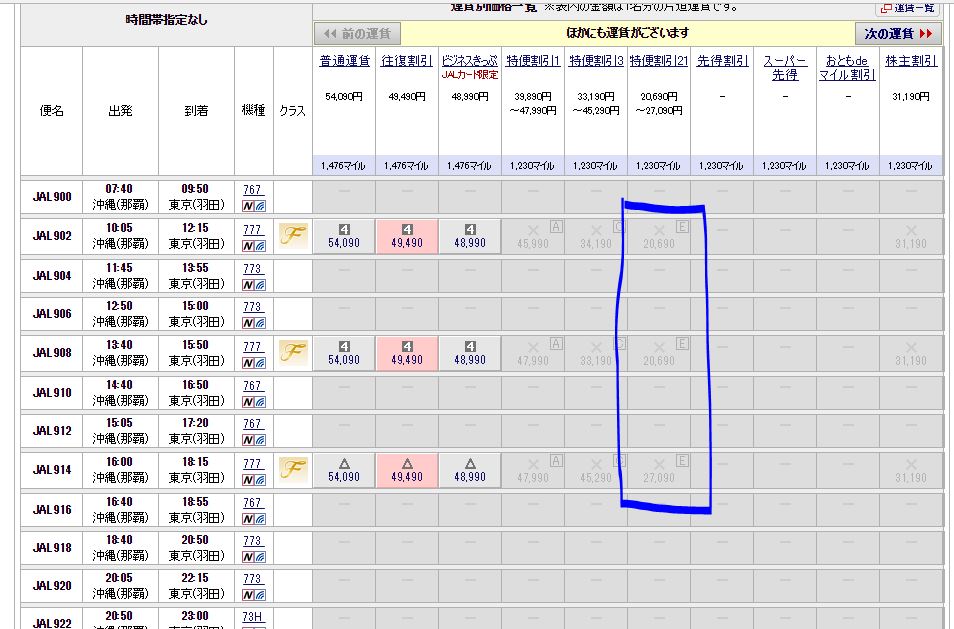This screenshot has width=954, height=629.
Task: Open the ビジネスきっぷ fare type link
Action: tap(470, 61)
